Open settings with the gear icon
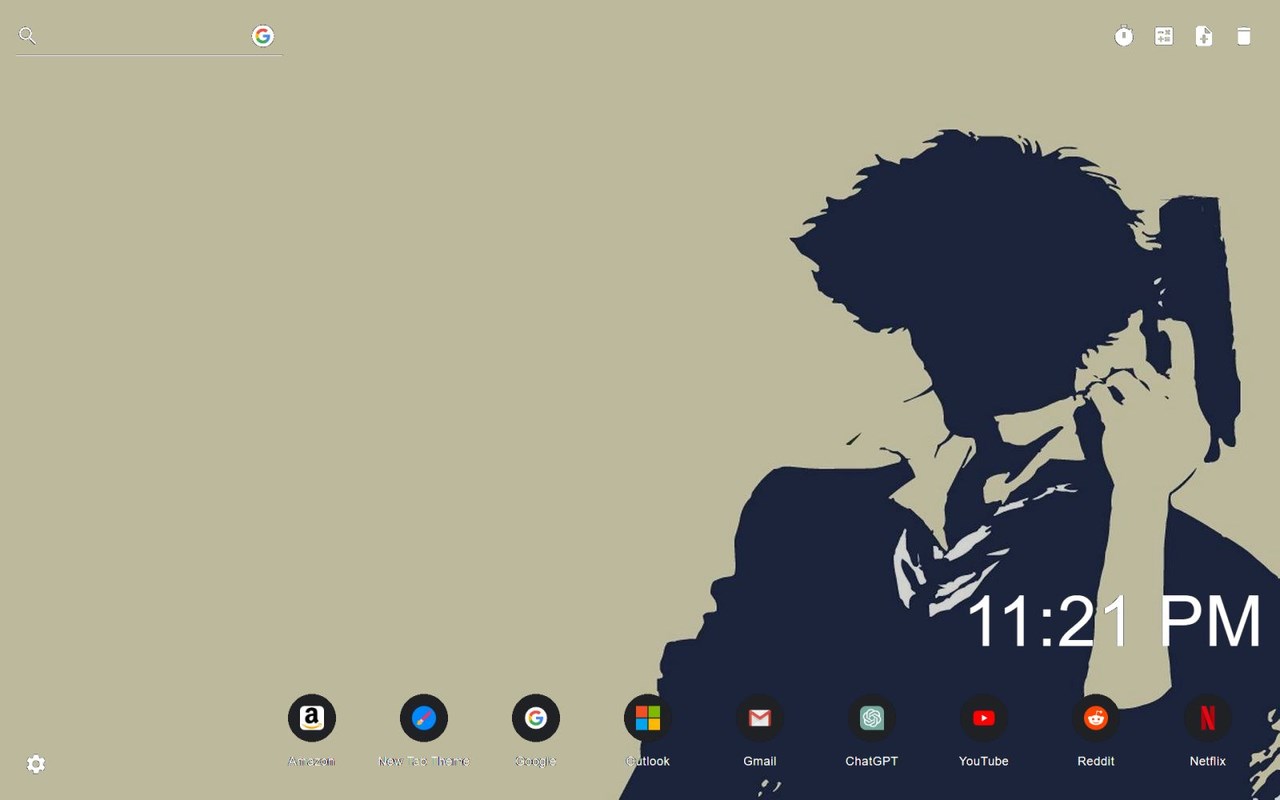This screenshot has width=1280, height=800. coord(36,764)
